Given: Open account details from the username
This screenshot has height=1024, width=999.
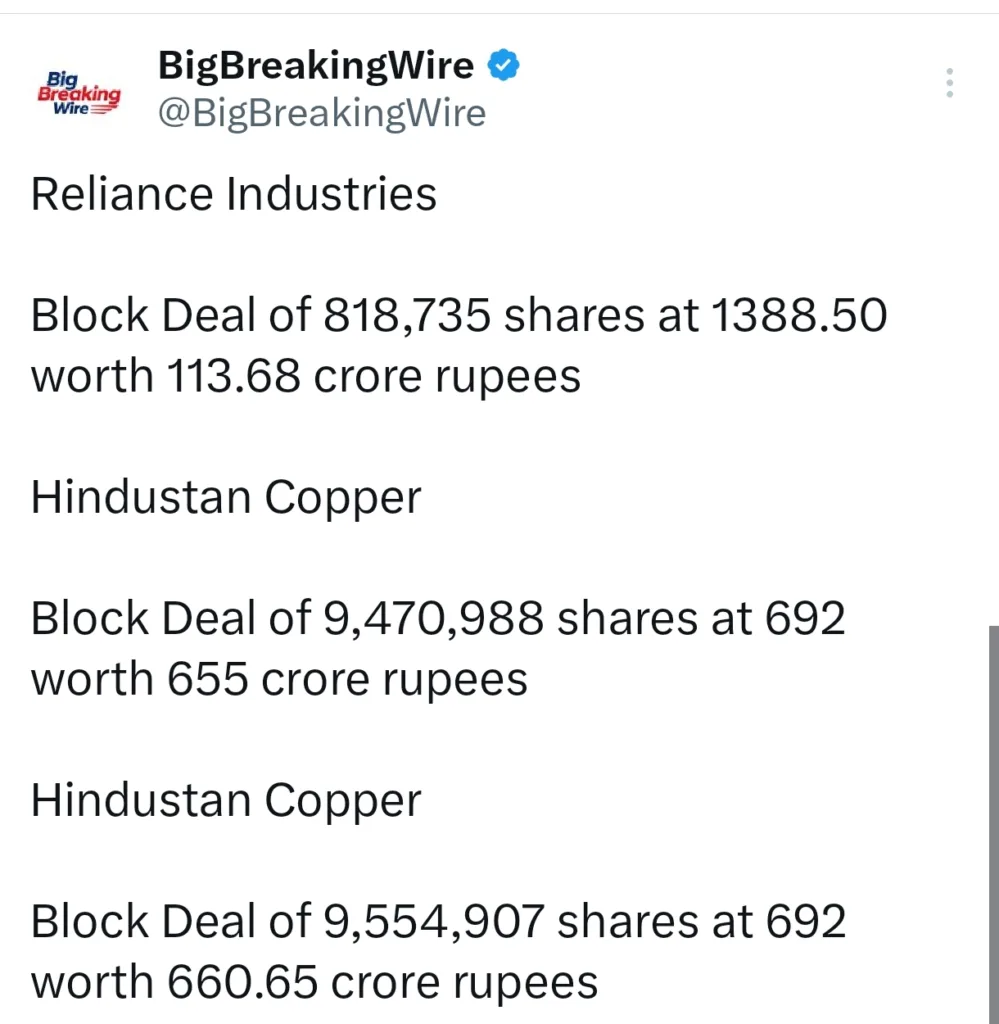Looking at the screenshot, I should (x=320, y=112).
